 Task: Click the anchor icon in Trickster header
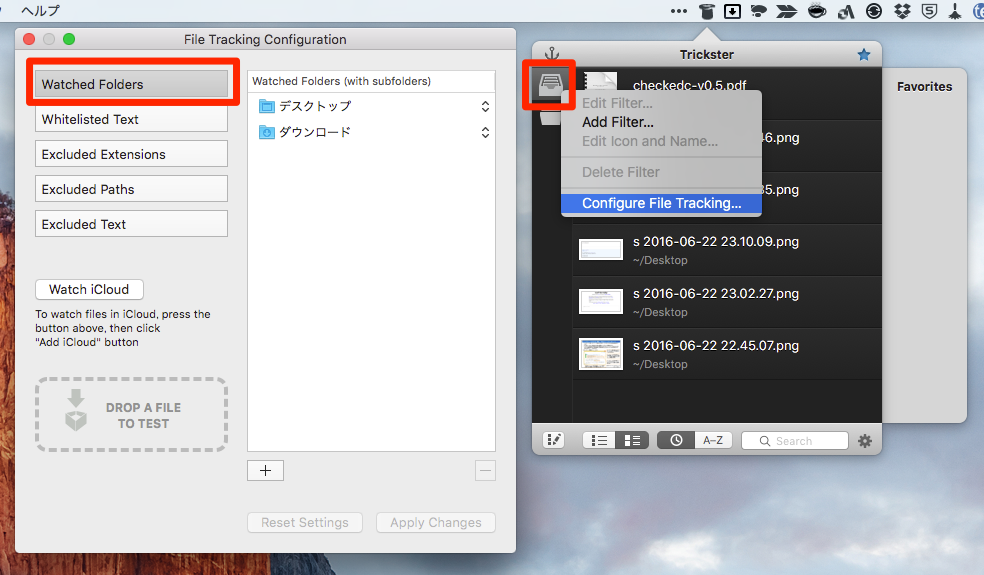point(552,53)
